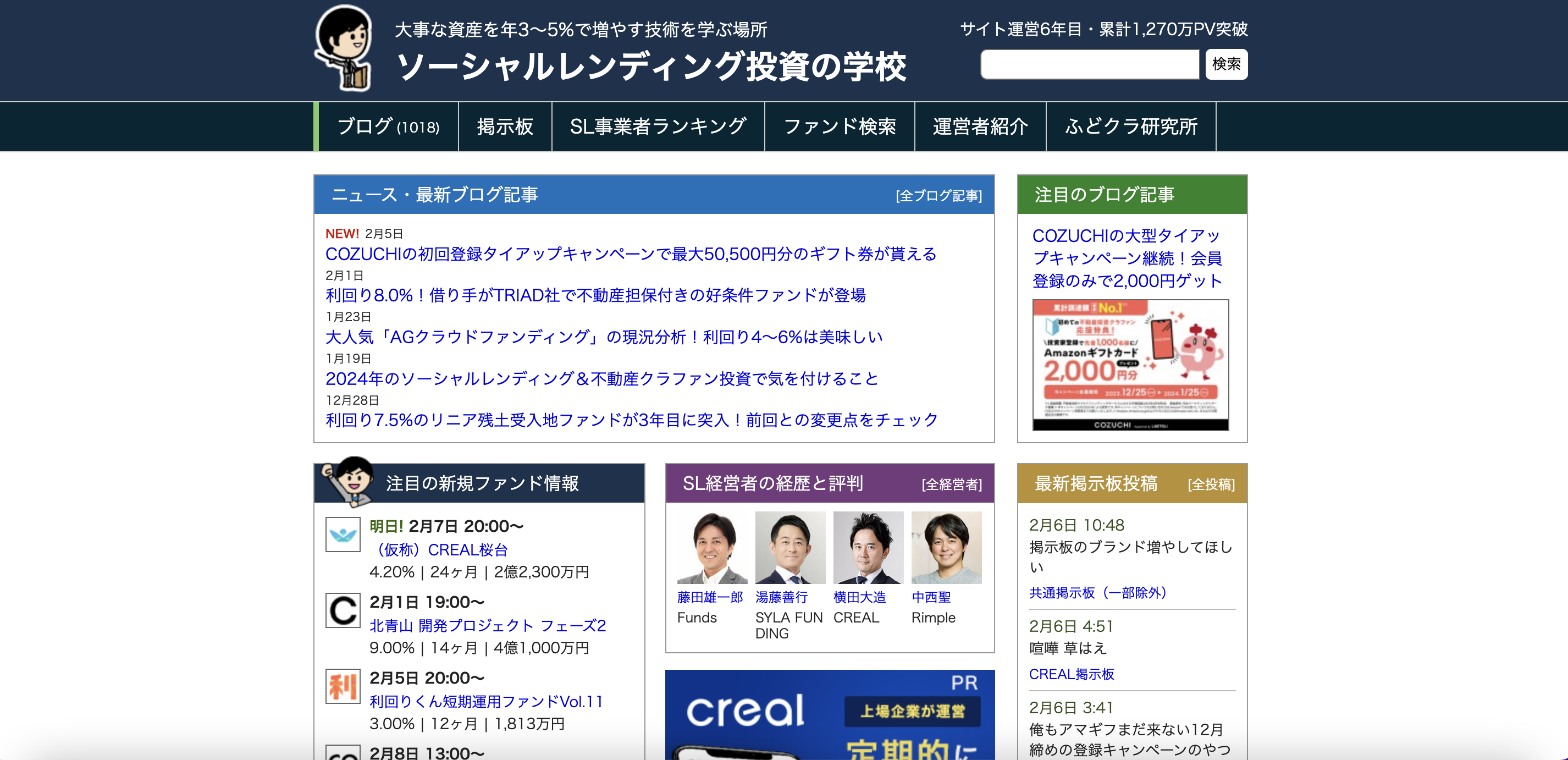This screenshot has width=1568, height=760.
Task: Click the site mascot logo in header
Action: pos(344,49)
